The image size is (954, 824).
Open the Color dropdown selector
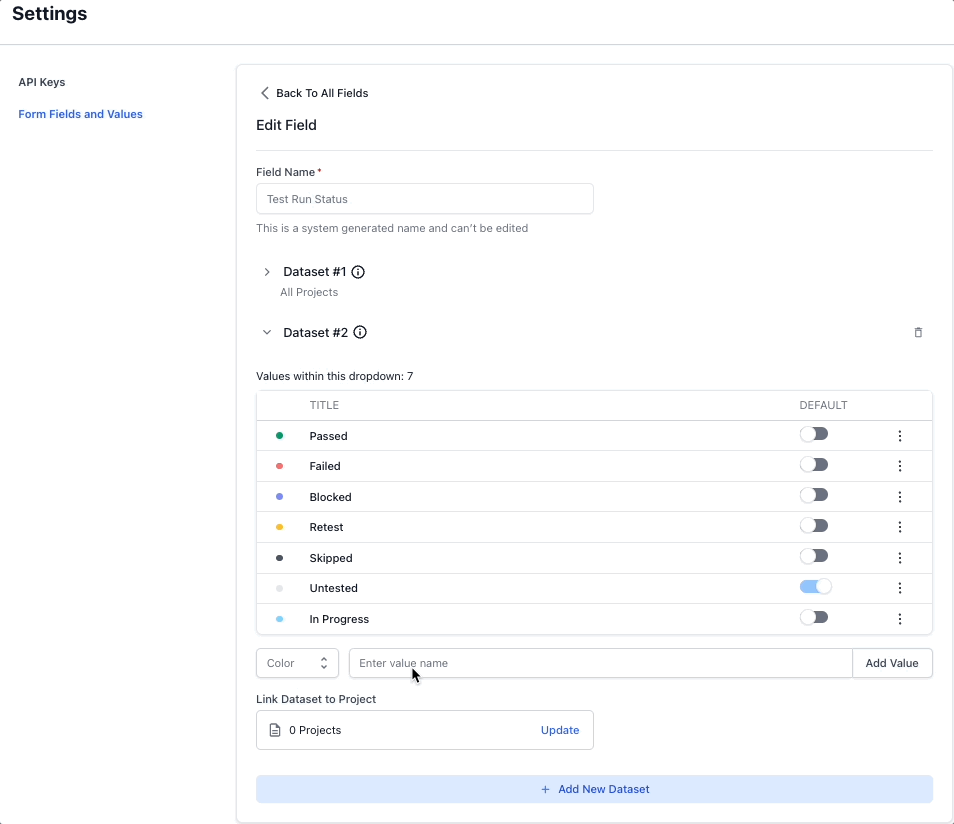[x=297, y=663]
